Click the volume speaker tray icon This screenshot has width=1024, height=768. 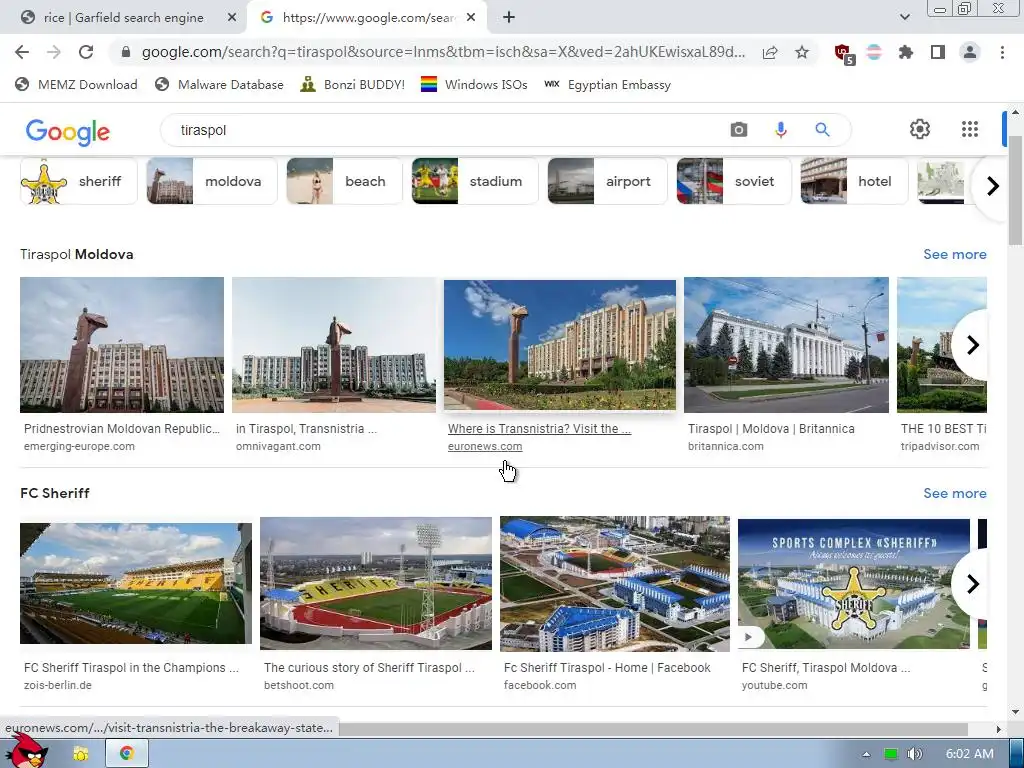pyautogui.click(x=915, y=754)
